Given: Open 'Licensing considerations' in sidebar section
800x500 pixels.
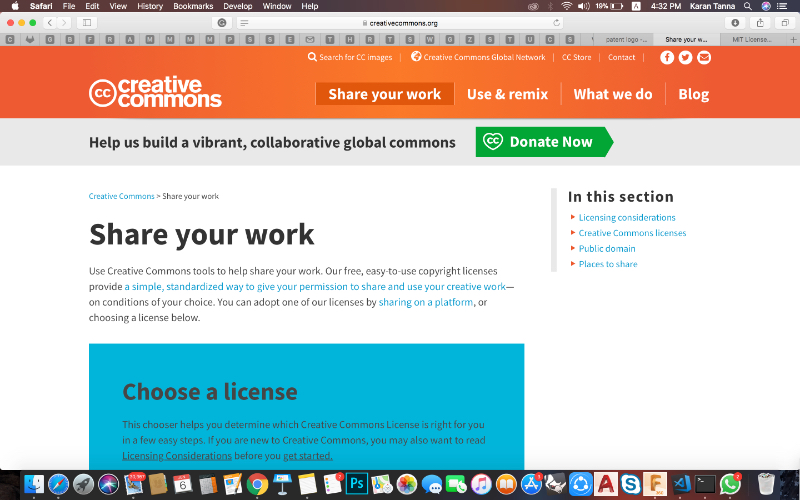Looking at the screenshot, I should tap(627, 217).
